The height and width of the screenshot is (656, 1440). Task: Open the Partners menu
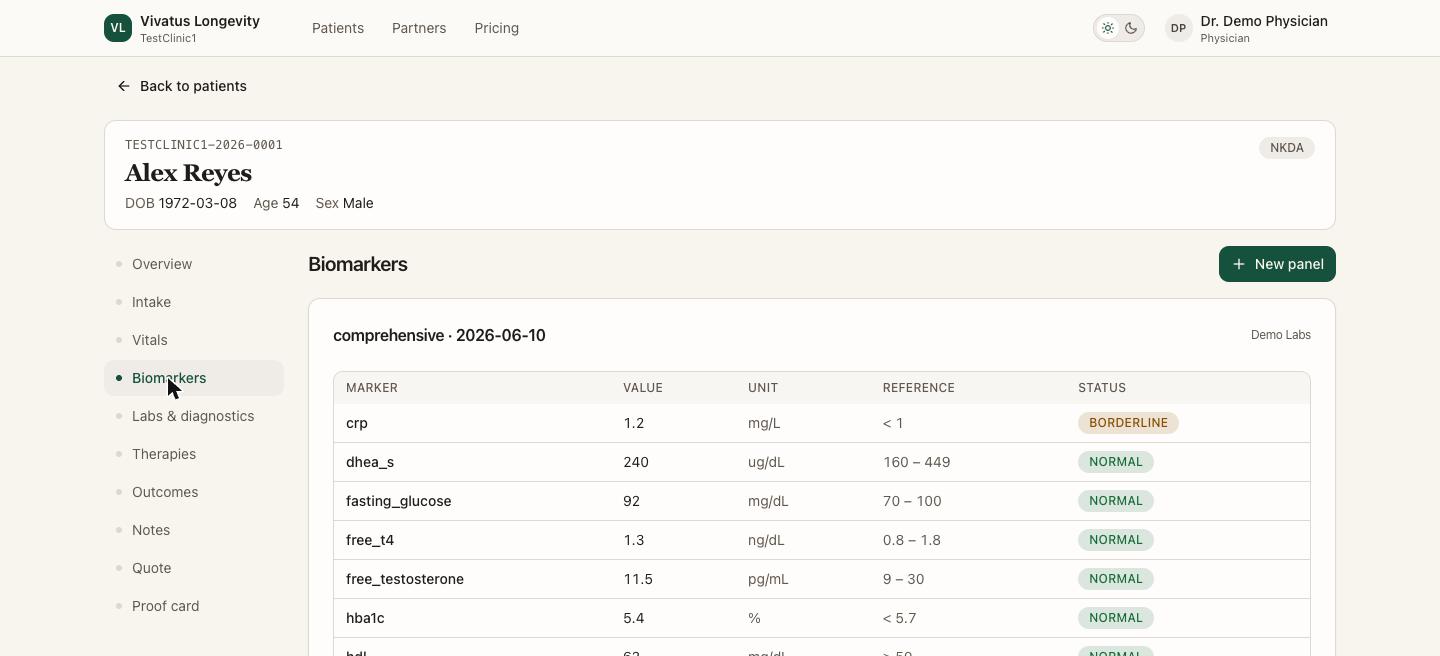point(419,28)
